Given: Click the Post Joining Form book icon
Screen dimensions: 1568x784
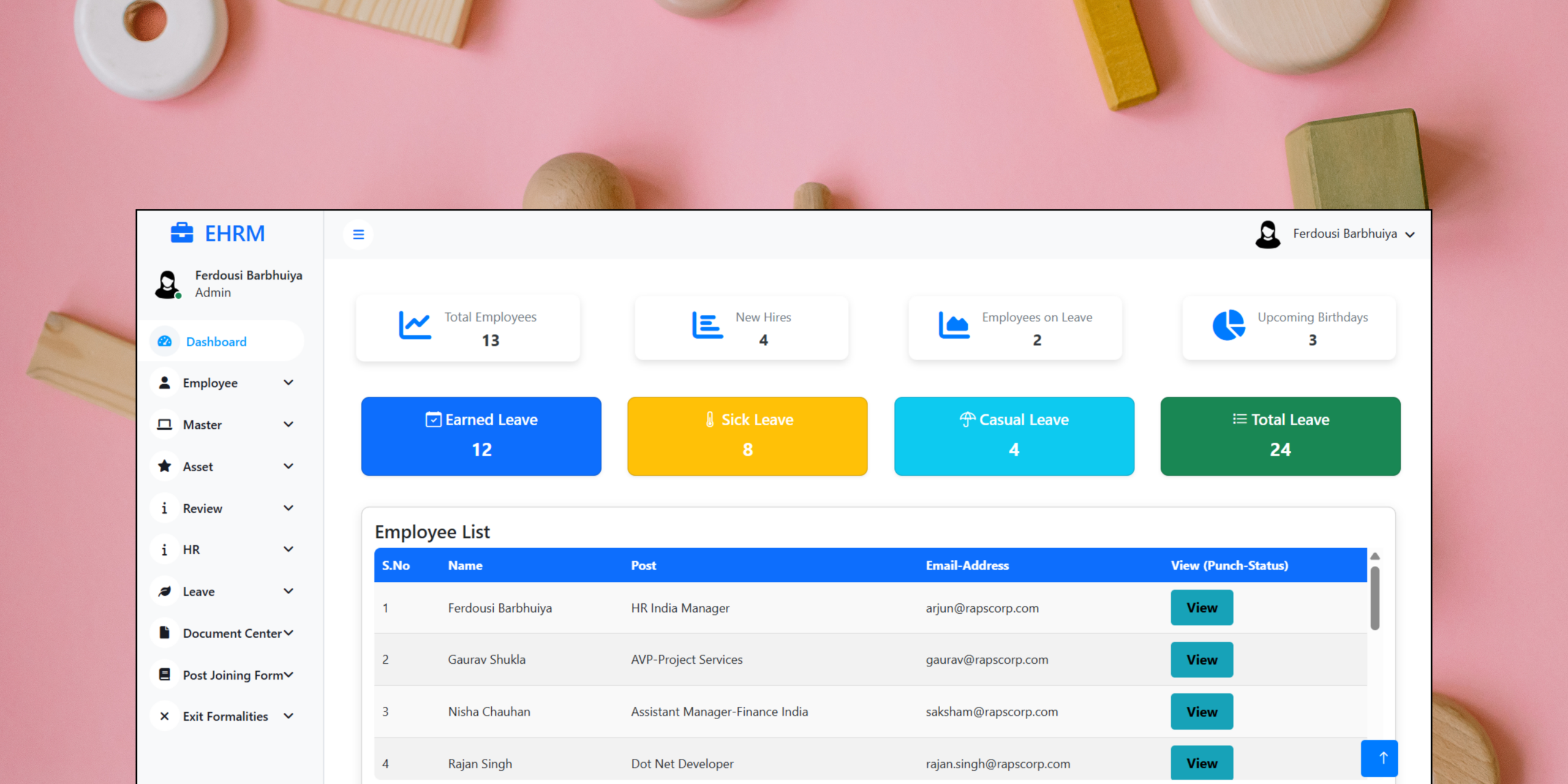Looking at the screenshot, I should tap(165, 674).
